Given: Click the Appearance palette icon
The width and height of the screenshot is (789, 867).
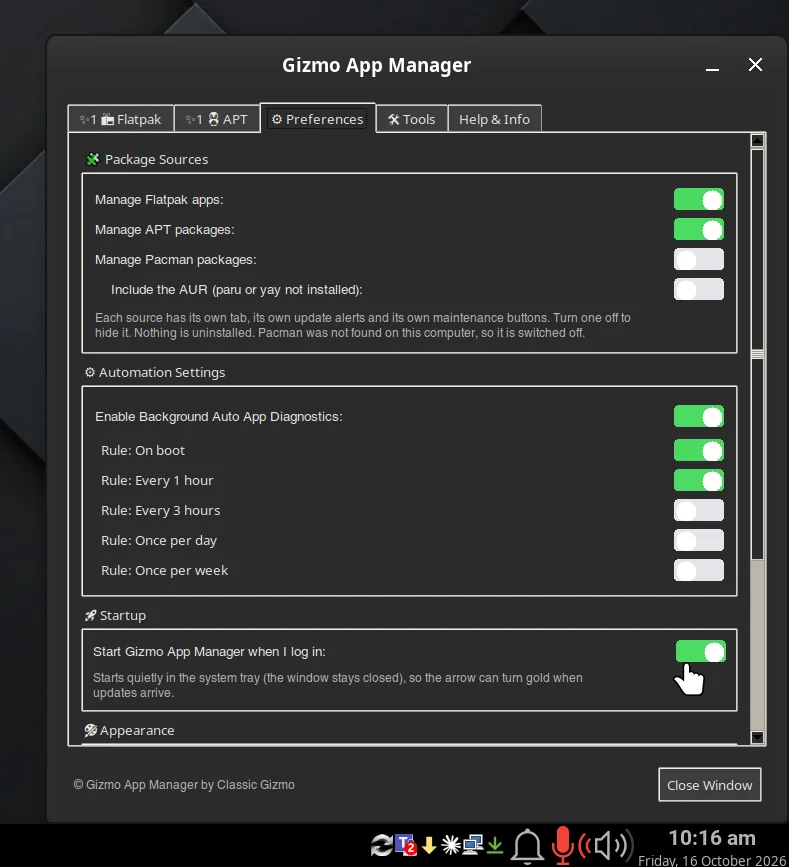Looking at the screenshot, I should (90, 730).
